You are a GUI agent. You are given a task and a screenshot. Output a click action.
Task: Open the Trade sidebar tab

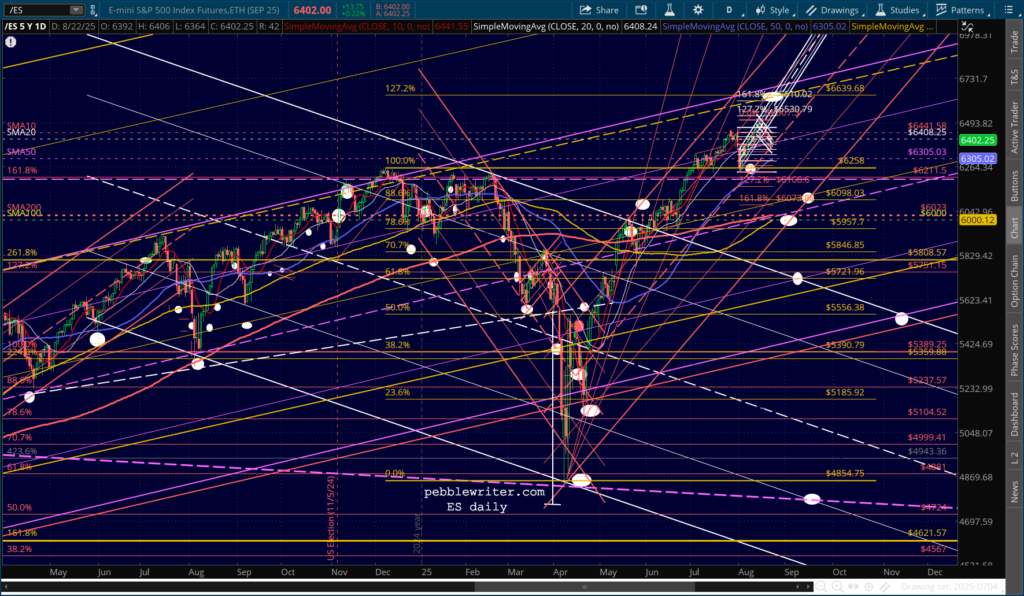[x=1014, y=42]
